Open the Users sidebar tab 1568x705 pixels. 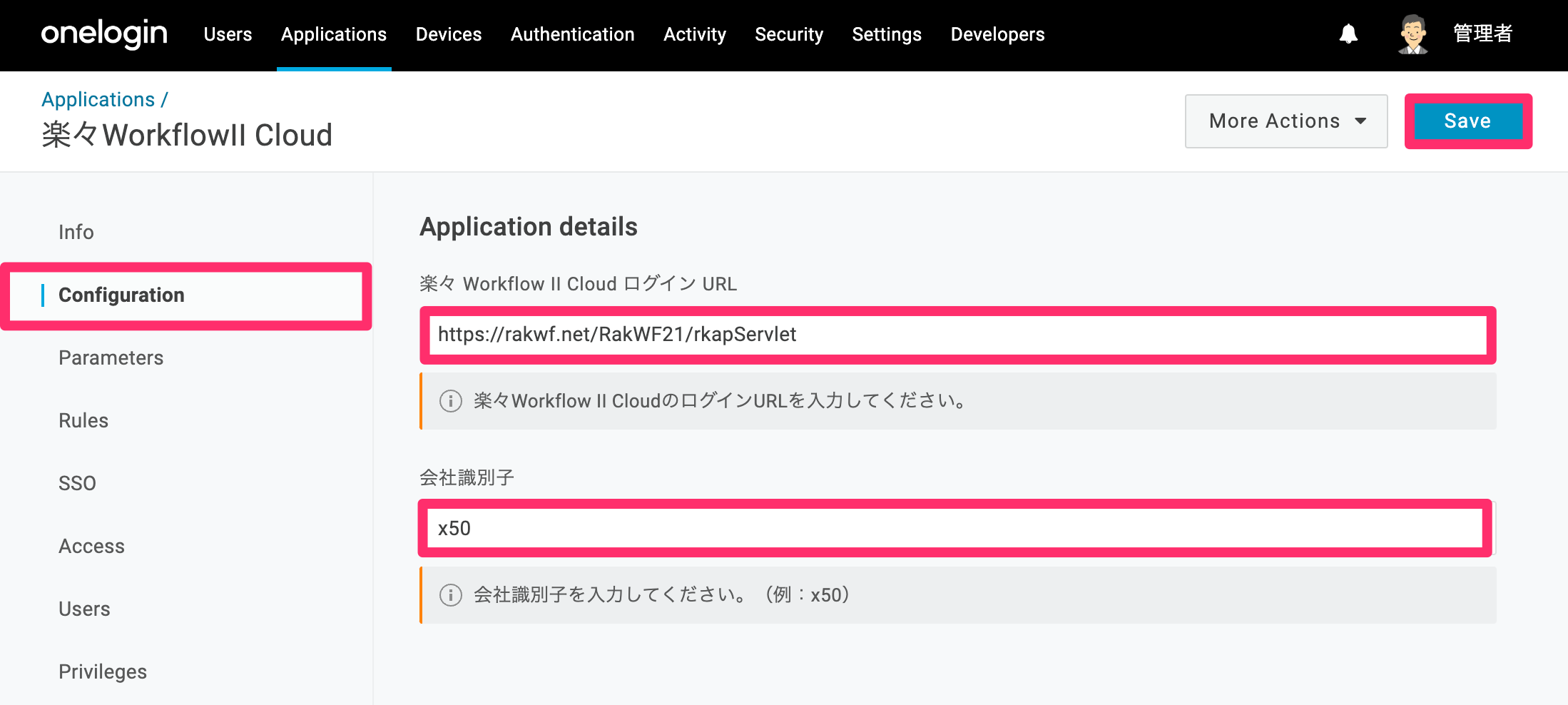84,609
